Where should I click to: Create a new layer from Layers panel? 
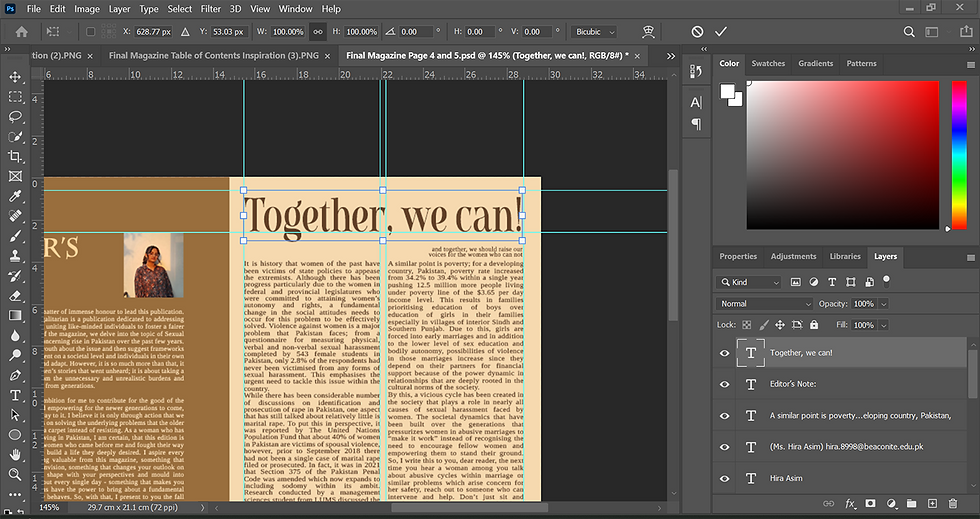click(932, 503)
